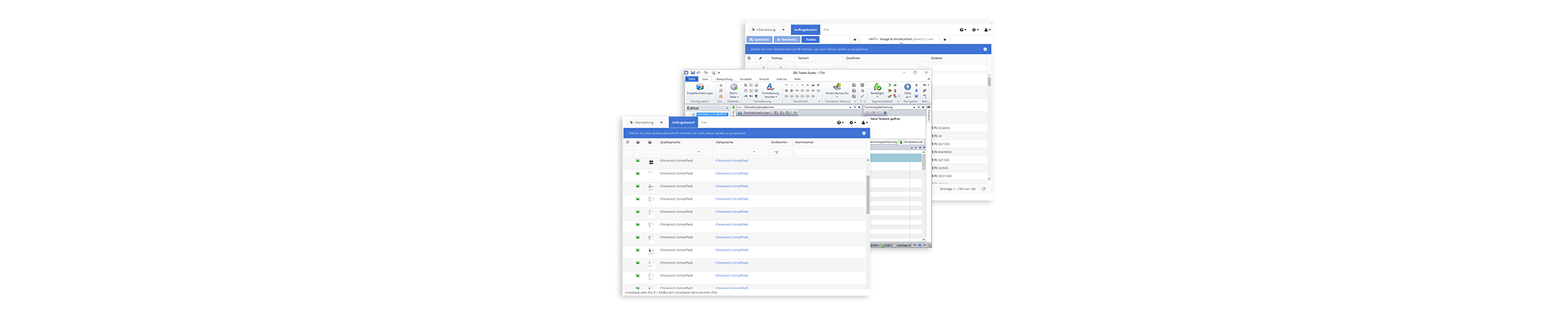The width and height of the screenshot is (1568, 317).
Task: Open help icon menu in front crossbase window
Action: coord(841,123)
